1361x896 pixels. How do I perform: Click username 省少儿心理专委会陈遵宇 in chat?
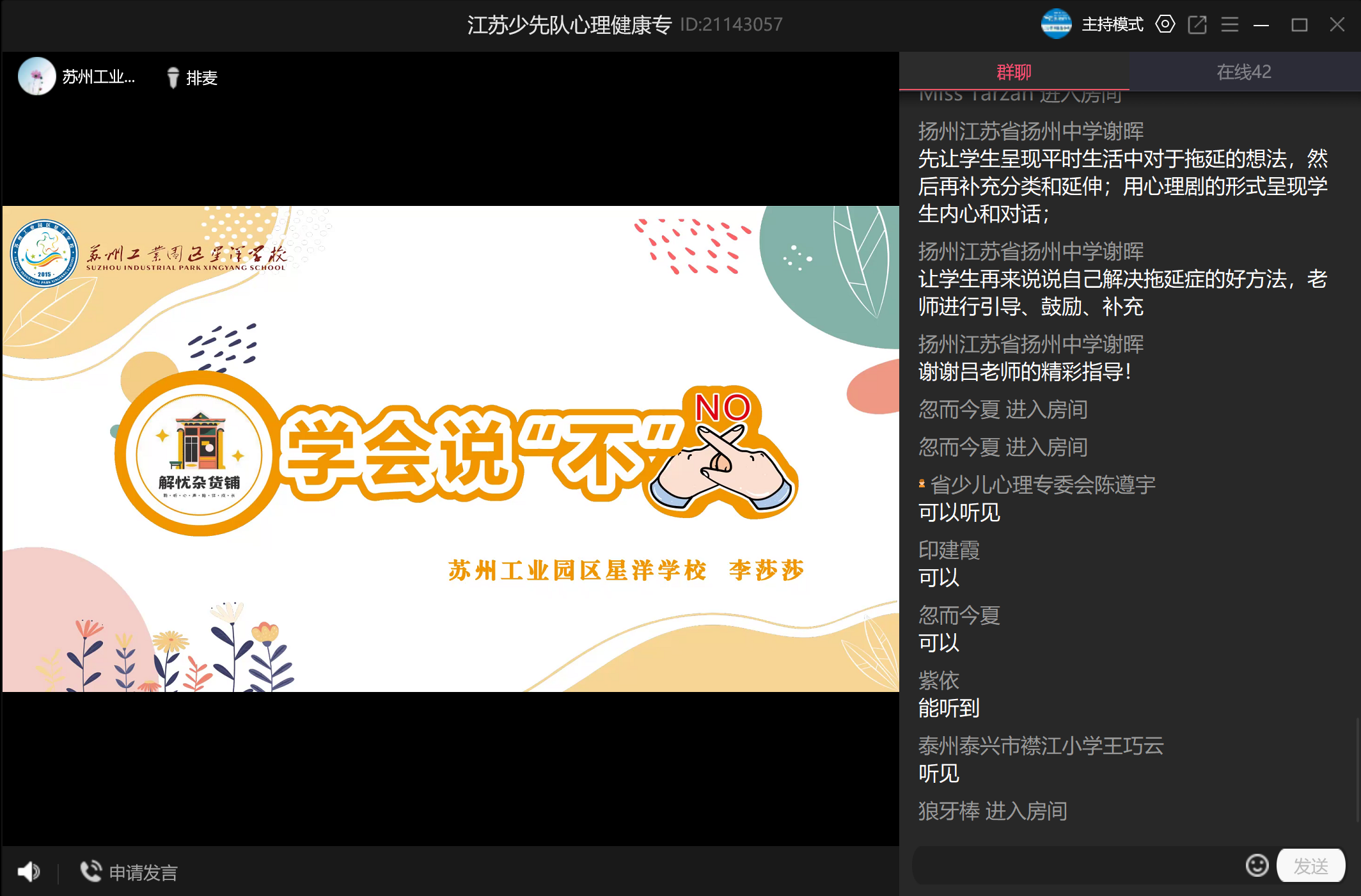click(1042, 485)
